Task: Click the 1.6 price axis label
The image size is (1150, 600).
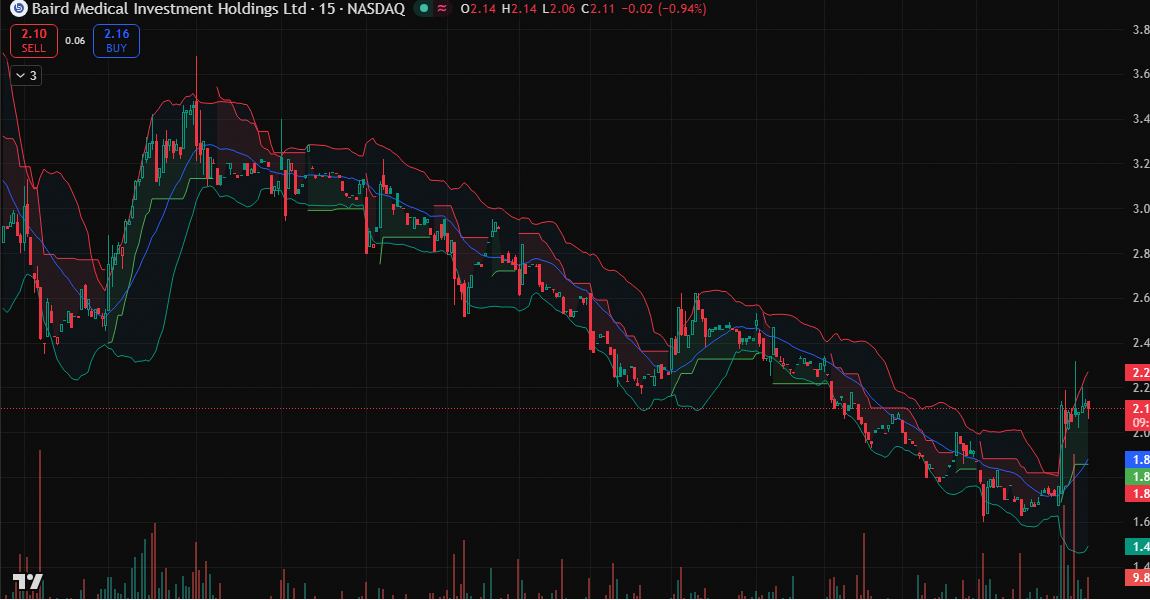Action: coord(1140,522)
